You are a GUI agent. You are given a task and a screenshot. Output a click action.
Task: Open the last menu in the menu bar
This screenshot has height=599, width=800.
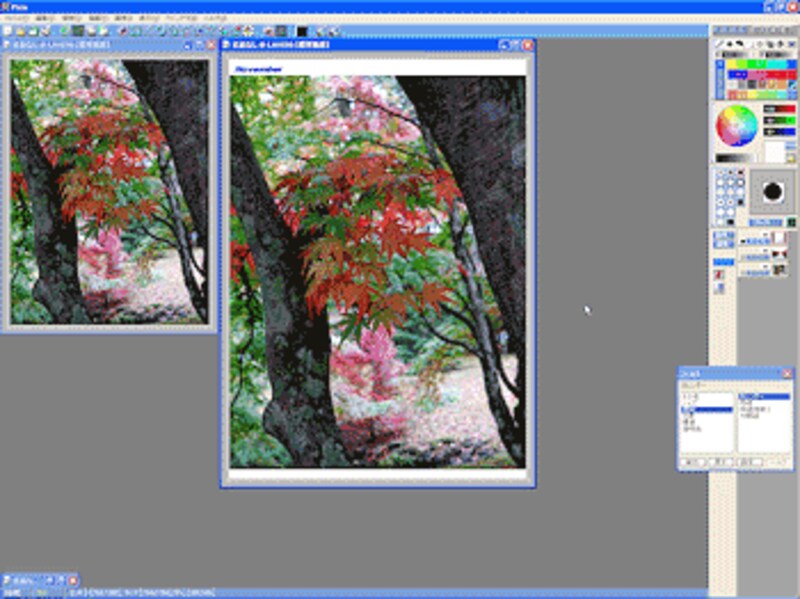point(215,18)
